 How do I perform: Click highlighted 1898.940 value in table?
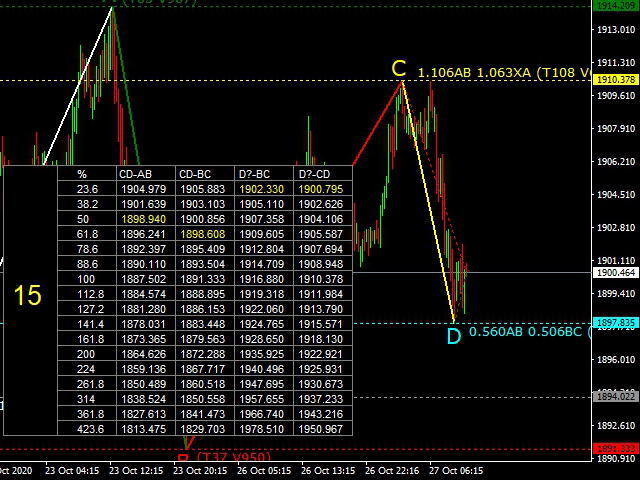click(x=144, y=219)
